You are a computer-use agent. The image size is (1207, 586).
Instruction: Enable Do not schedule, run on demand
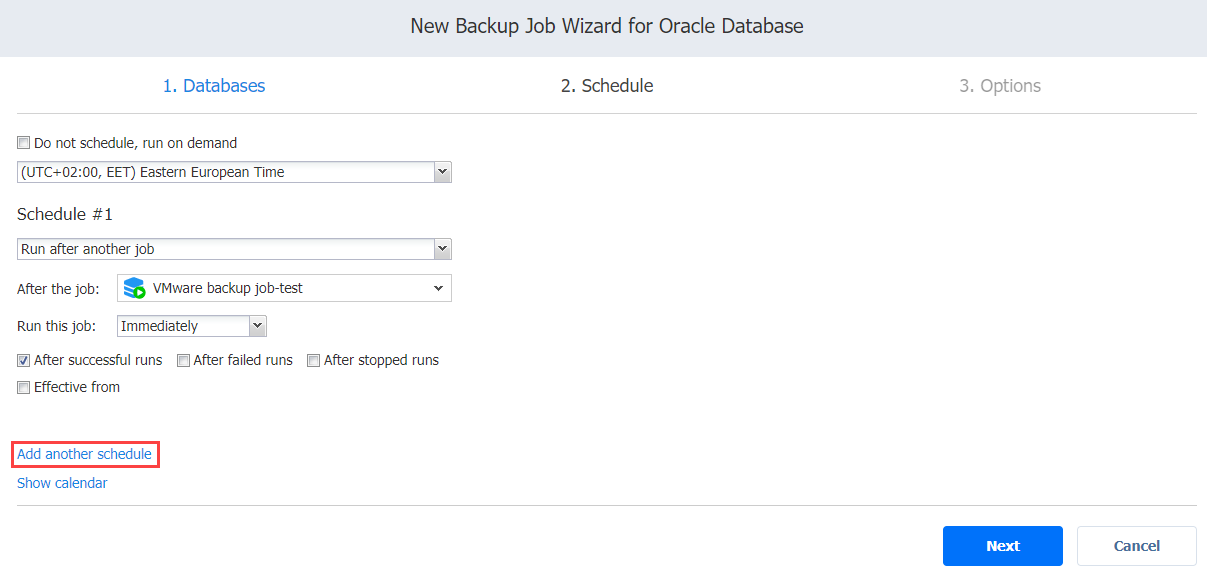(x=24, y=143)
